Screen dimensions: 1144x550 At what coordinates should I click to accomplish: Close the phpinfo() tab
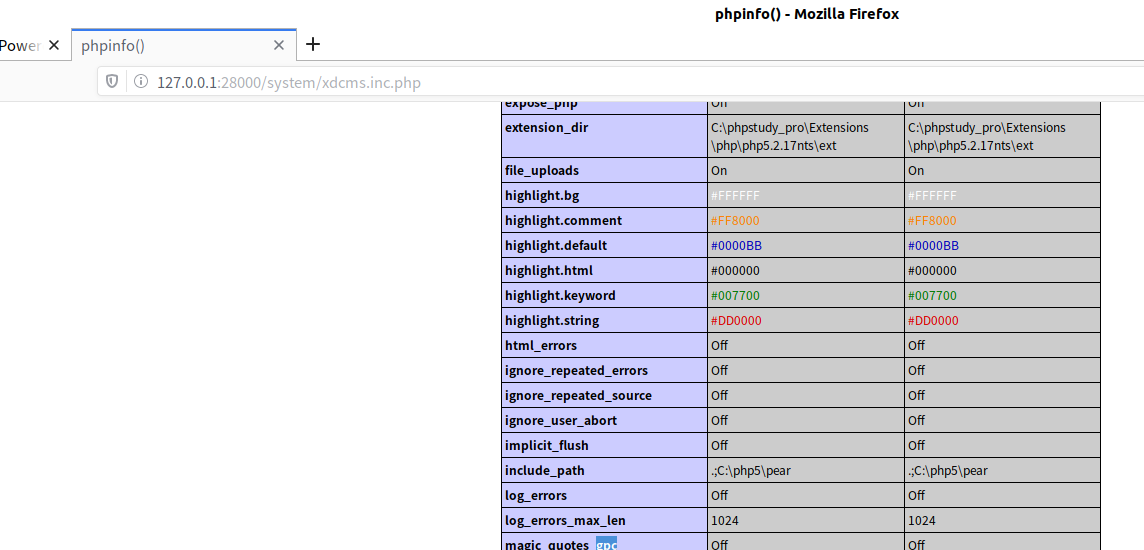point(279,45)
